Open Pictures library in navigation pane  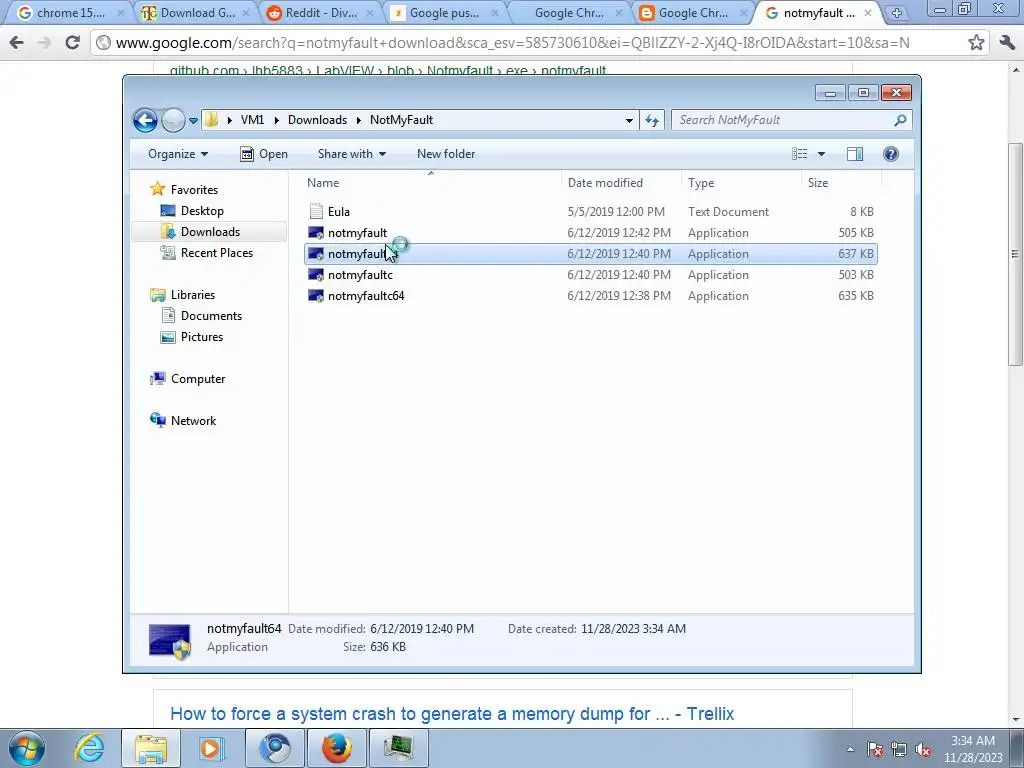pyautogui.click(x=202, y=337)
